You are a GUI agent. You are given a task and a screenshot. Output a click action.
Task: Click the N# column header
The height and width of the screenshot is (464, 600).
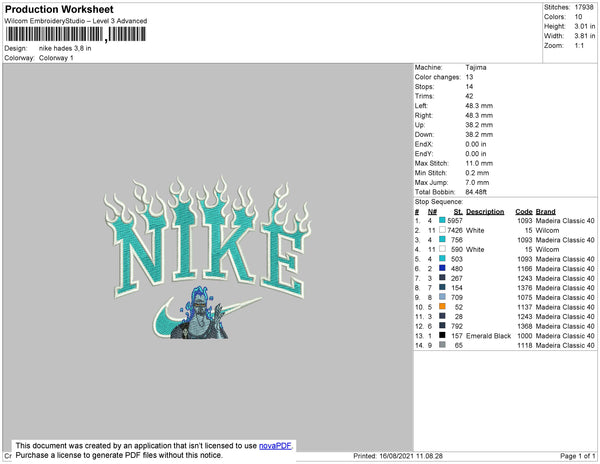click(x=432, y=212)
